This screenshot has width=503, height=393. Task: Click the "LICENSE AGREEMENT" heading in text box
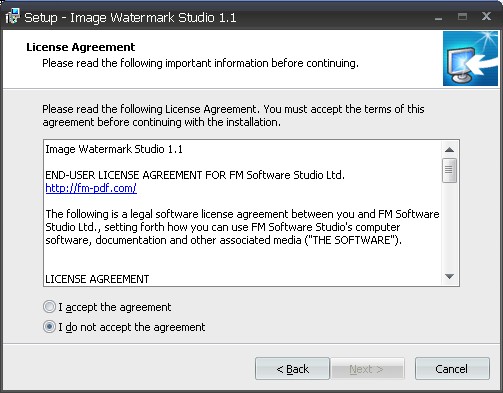point(97,279)
